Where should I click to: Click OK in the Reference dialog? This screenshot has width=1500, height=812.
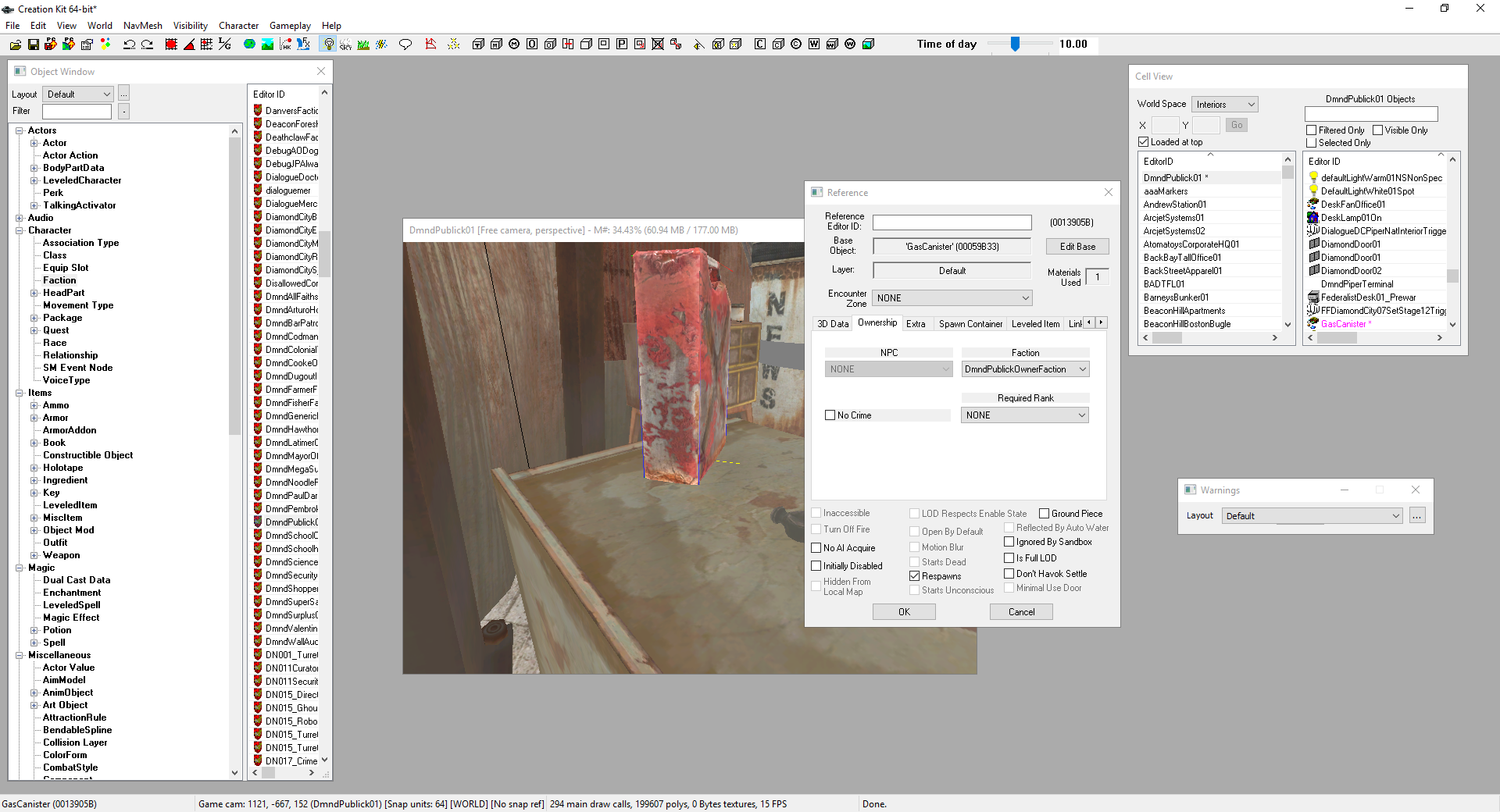[x=904, y=612]
